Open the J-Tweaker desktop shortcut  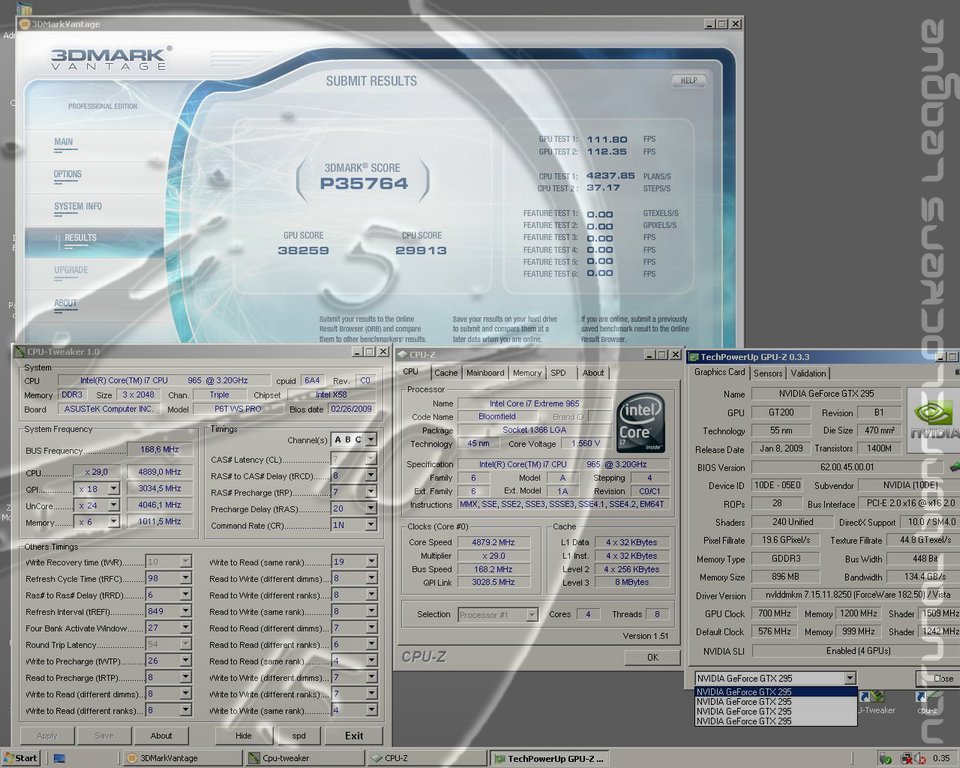pyautogui.click(x=875, y=703)
